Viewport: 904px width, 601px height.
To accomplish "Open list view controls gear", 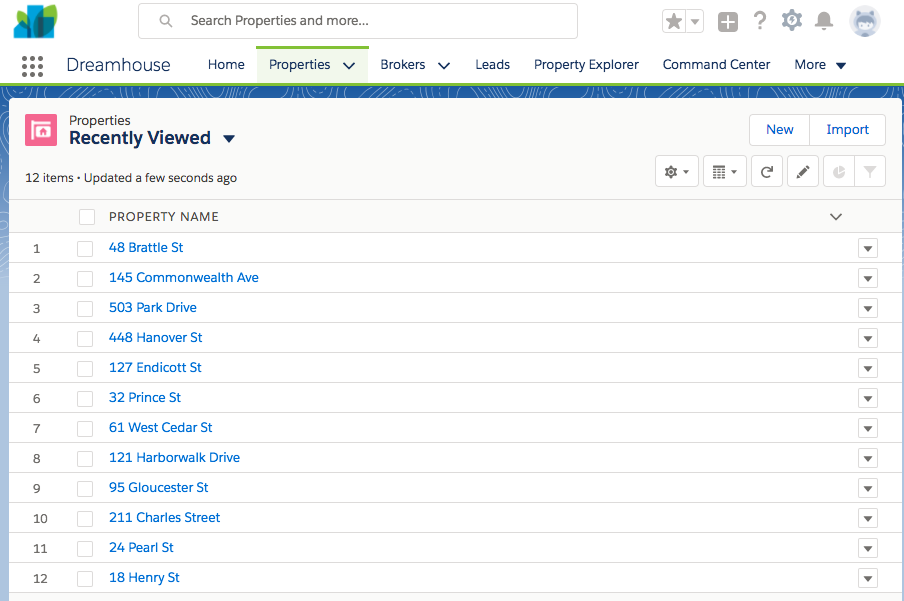I will tap(677, 171).
